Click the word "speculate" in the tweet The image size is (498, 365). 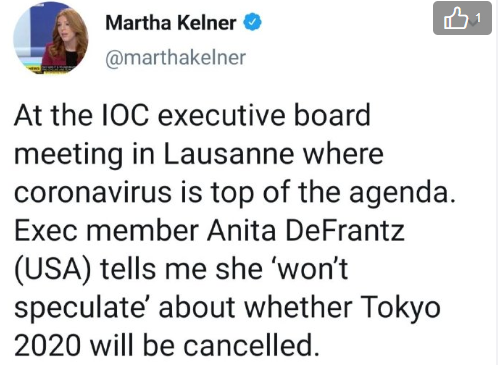(78, 310)
